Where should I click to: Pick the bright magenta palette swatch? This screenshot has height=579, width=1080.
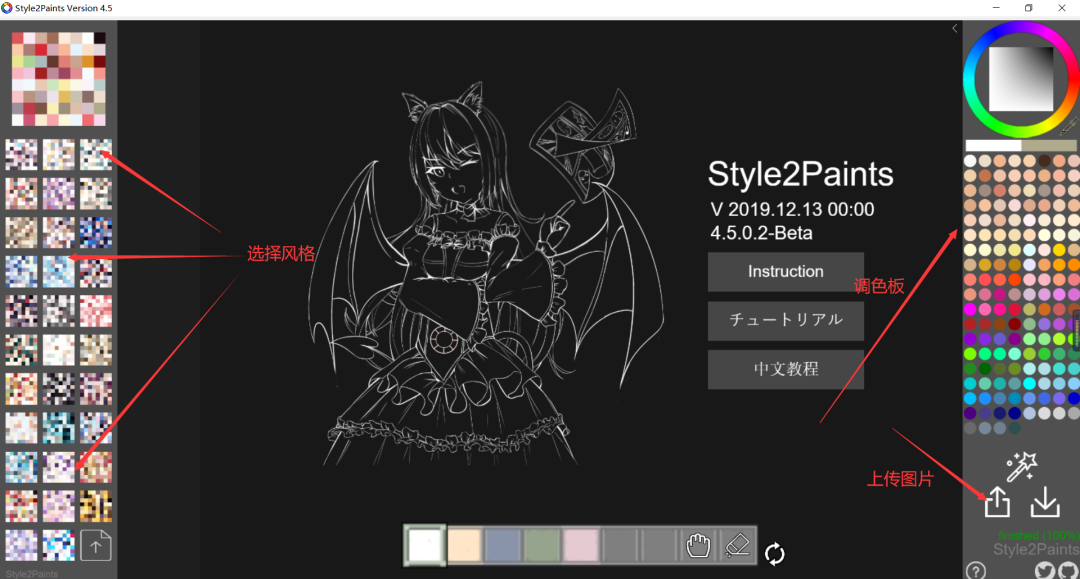click(x=970, y=309)
